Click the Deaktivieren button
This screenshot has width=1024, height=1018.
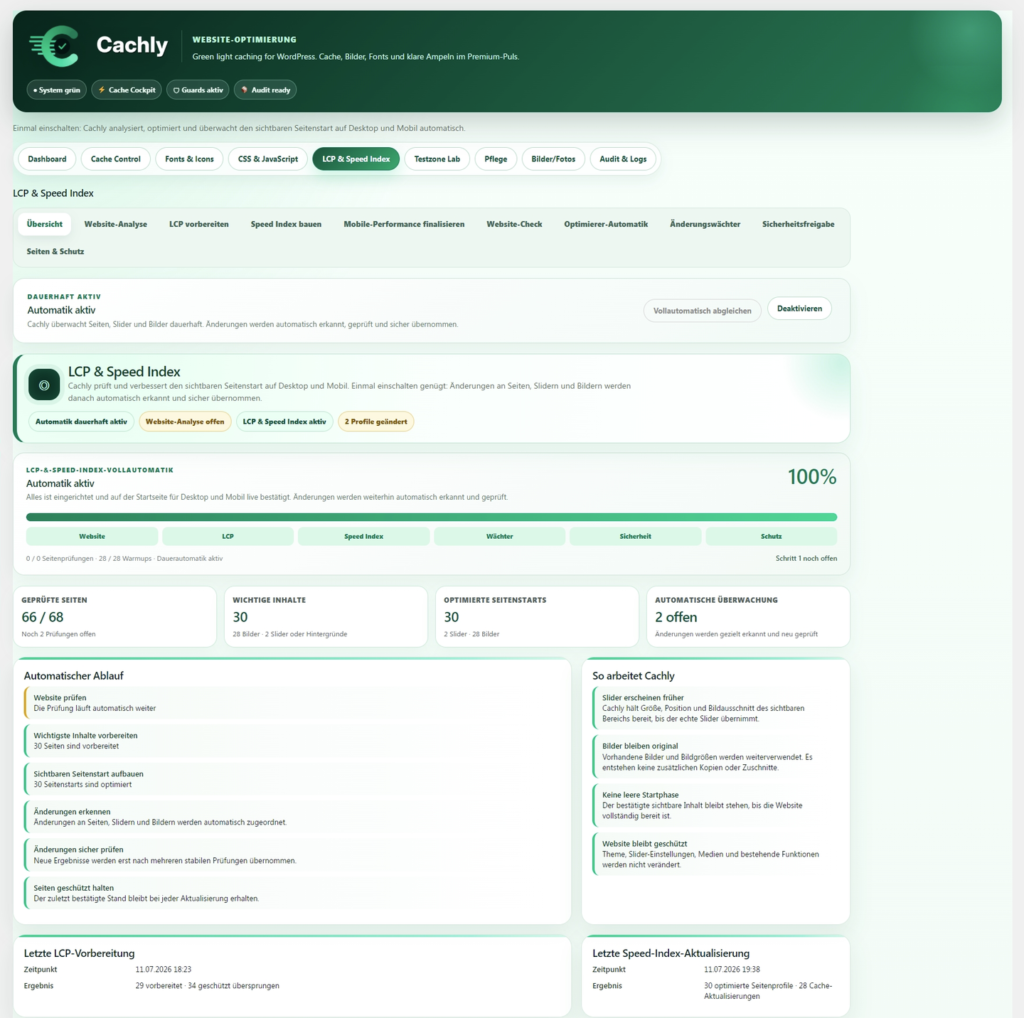(x=799, y=308)
